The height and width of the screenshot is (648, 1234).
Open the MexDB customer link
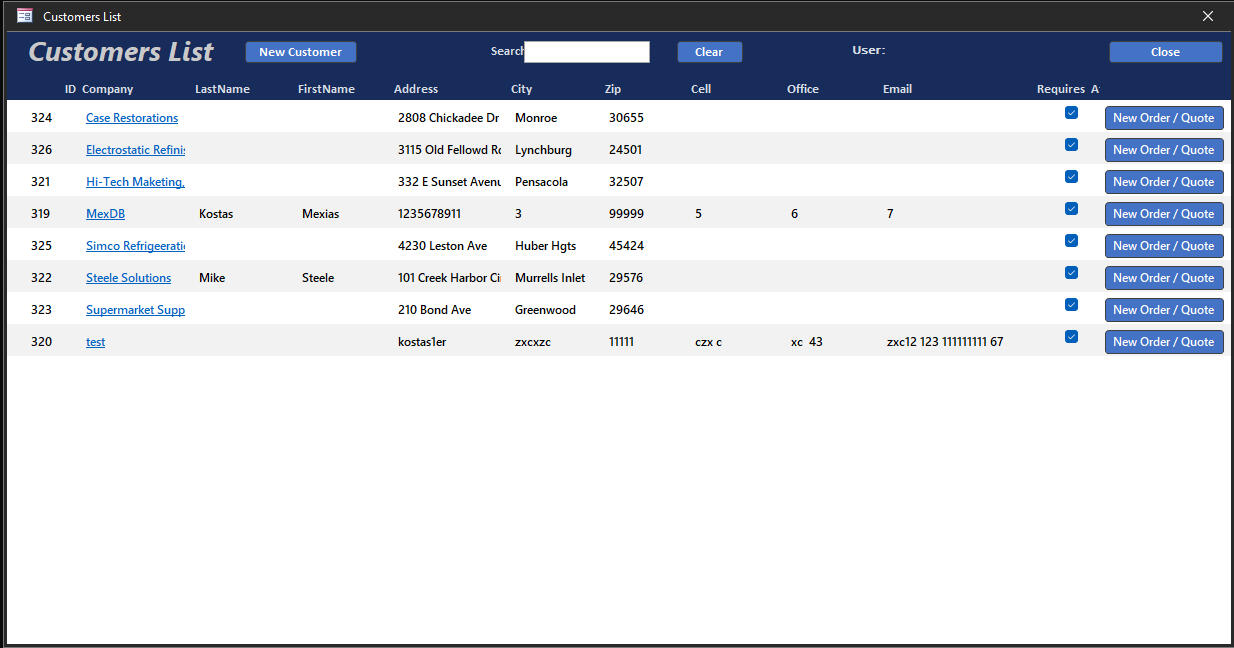click(x=105, y=214)
